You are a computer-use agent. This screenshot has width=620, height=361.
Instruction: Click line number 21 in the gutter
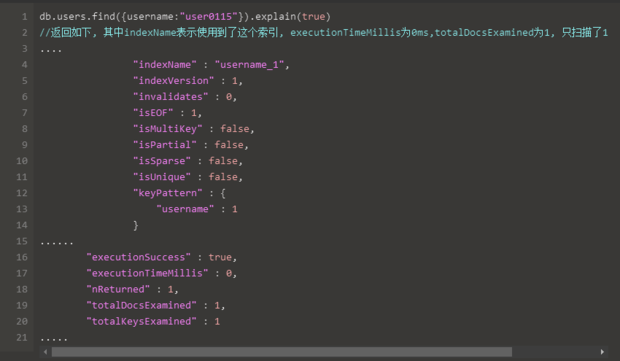22,337
